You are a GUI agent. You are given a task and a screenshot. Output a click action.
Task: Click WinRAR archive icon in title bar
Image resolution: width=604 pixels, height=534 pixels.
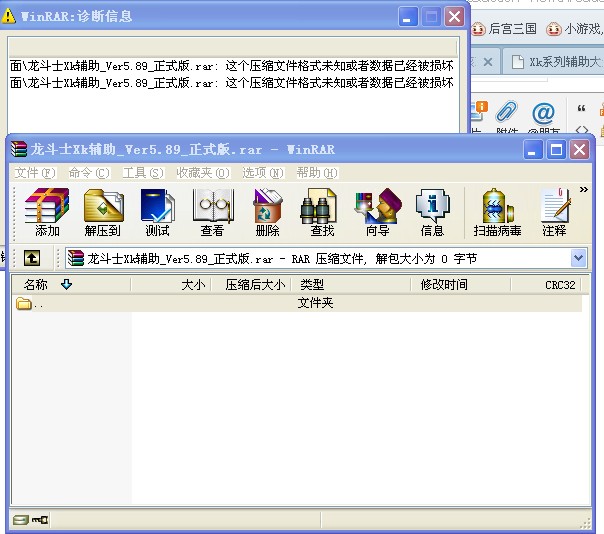(x=19, y=149)
